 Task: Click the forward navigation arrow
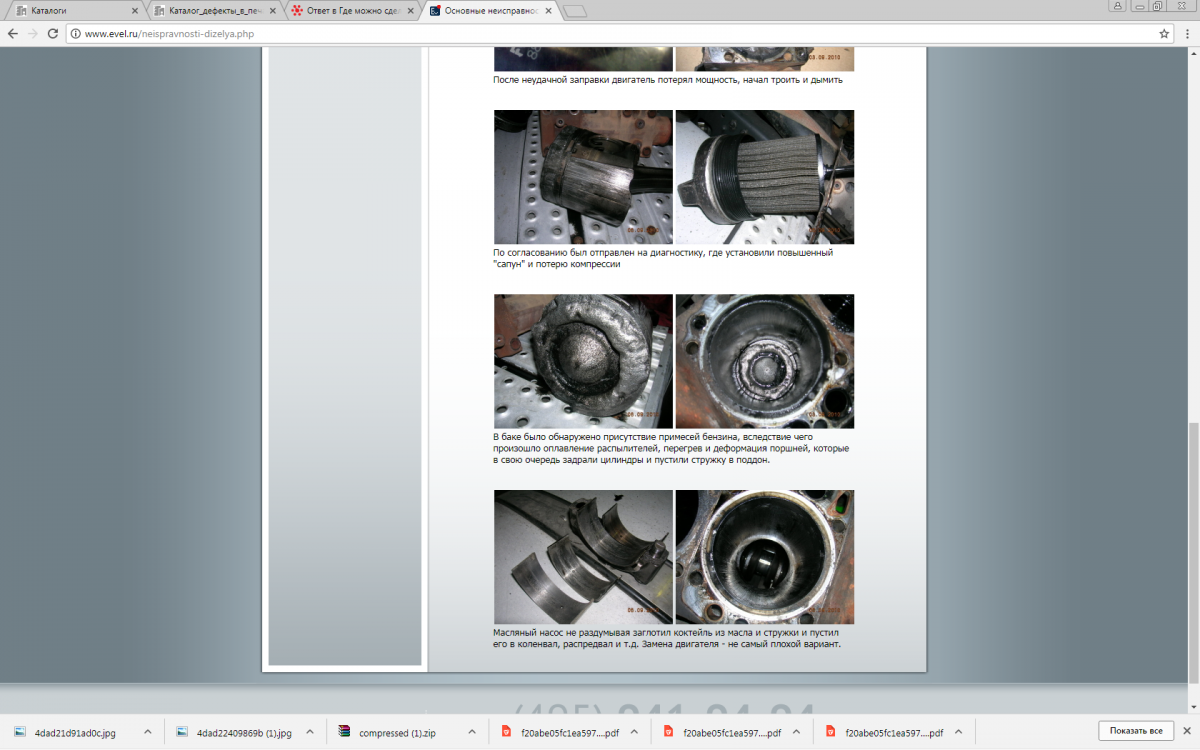click(33, 33)
